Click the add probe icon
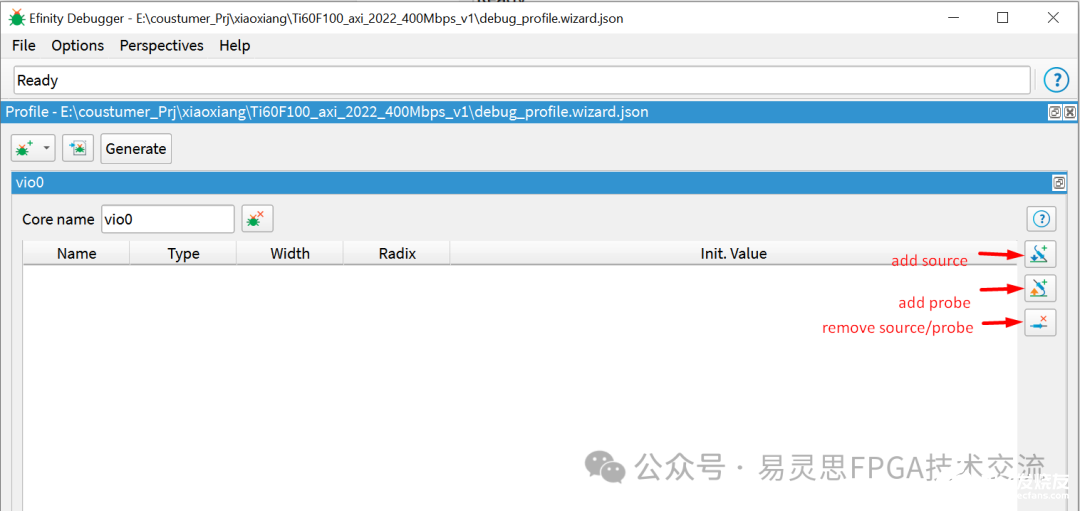The image size is (1080, 511). 1040,288
